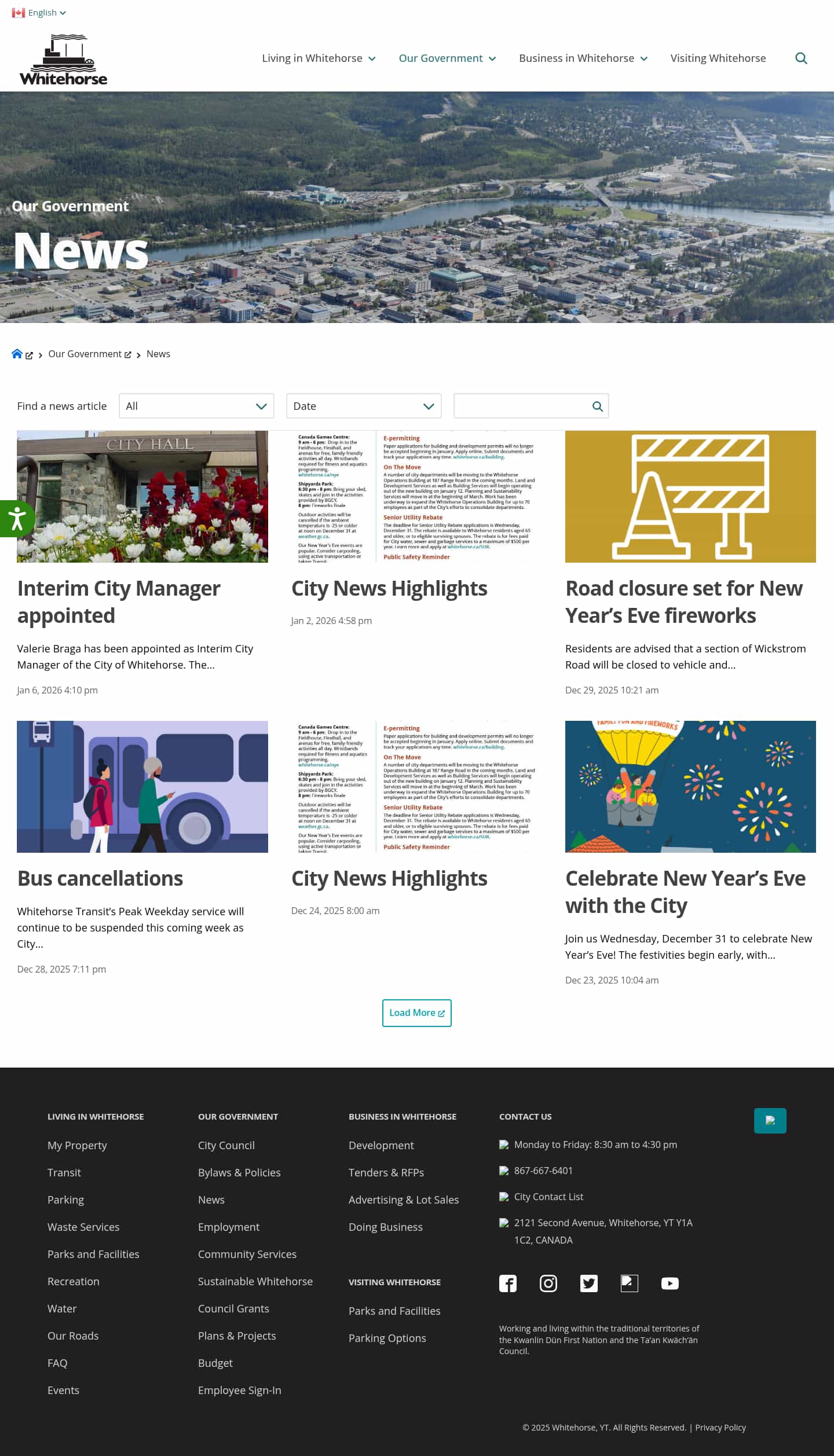Open City Contact List link
The width and height of the screenshot is (834, 1456).
[x=548, y=1197]
